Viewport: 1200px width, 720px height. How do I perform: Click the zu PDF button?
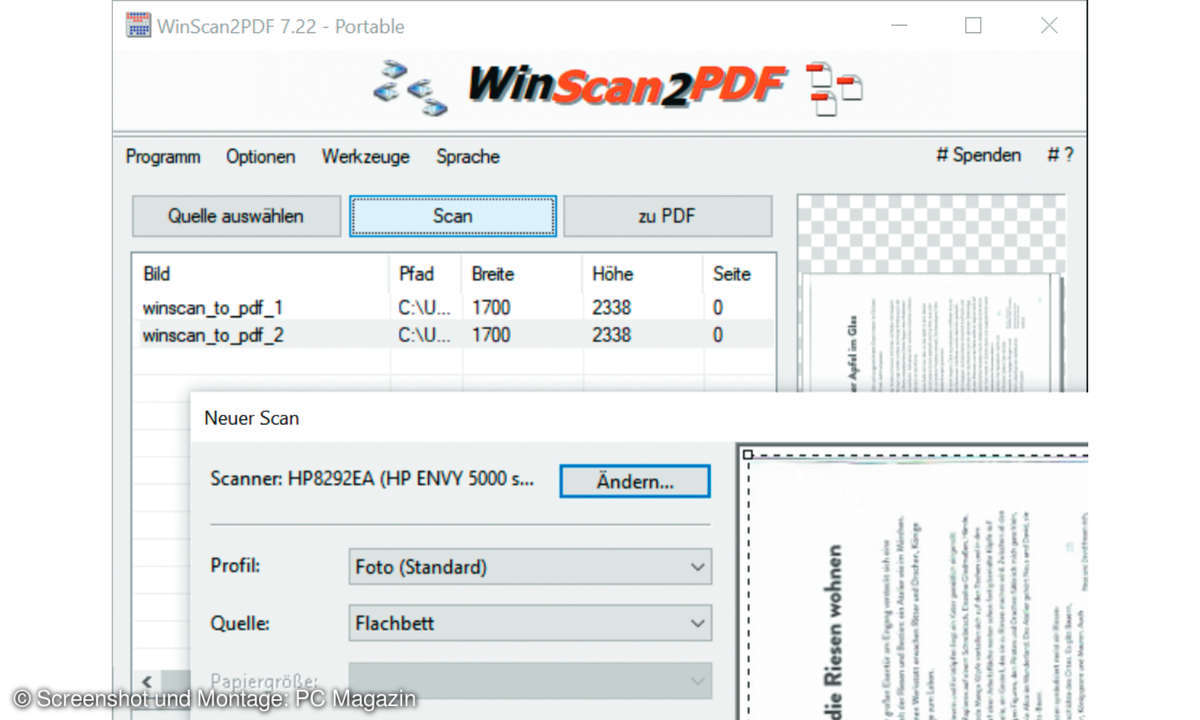(x=667, y=216)
